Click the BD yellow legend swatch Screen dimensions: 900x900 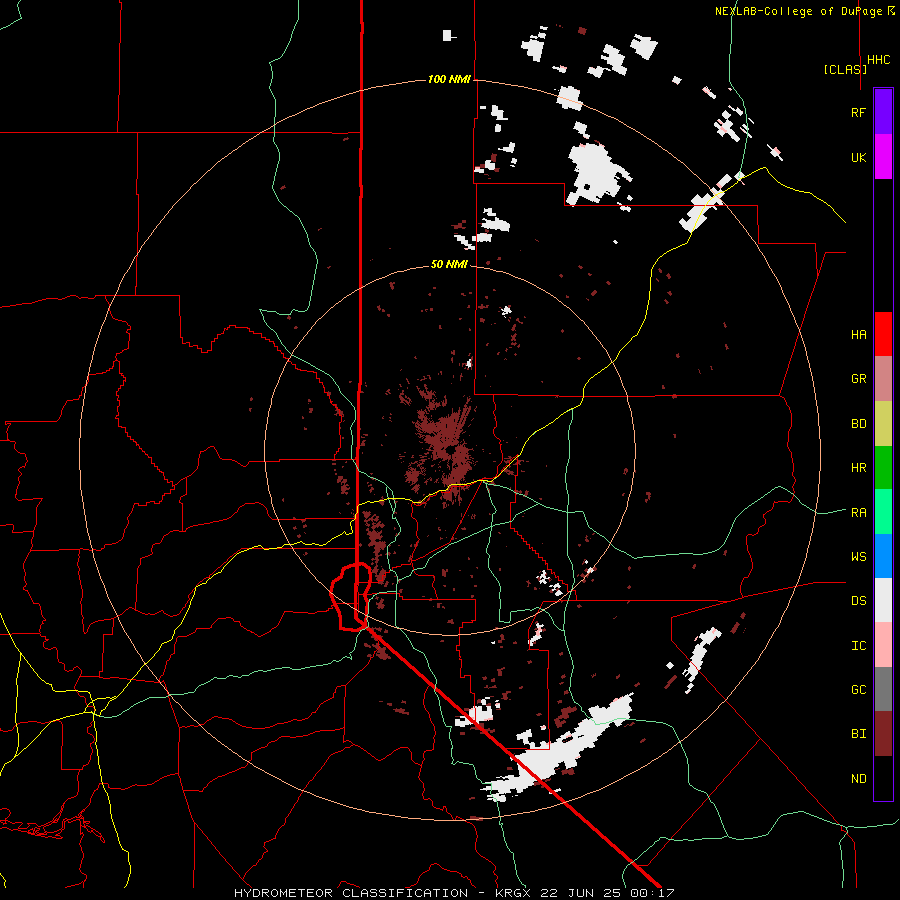click(883, 424)
